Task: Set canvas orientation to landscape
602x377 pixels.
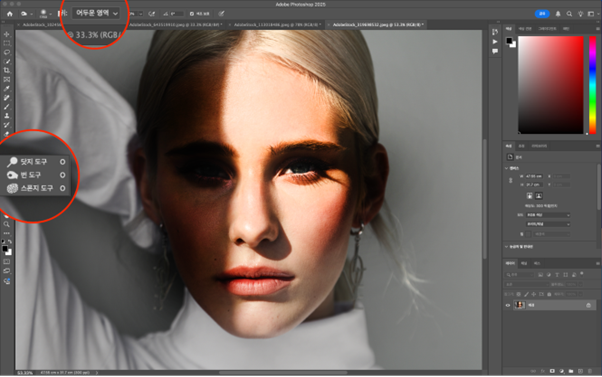Action: [x=539, y=196]
